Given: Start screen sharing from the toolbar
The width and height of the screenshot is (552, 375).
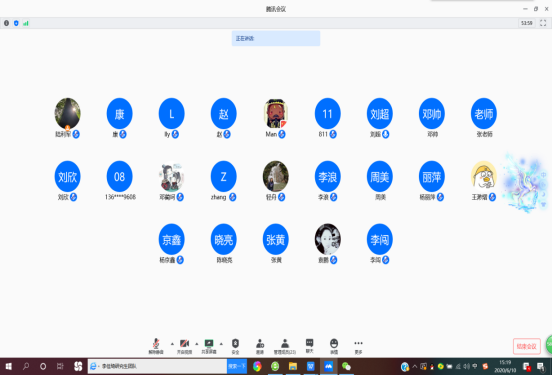Looking at the screenshot, I should 209,346.
